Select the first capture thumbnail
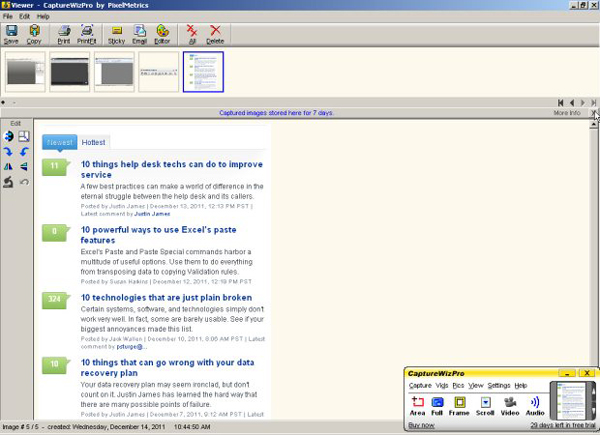600x435 pixels. [24, 71]
